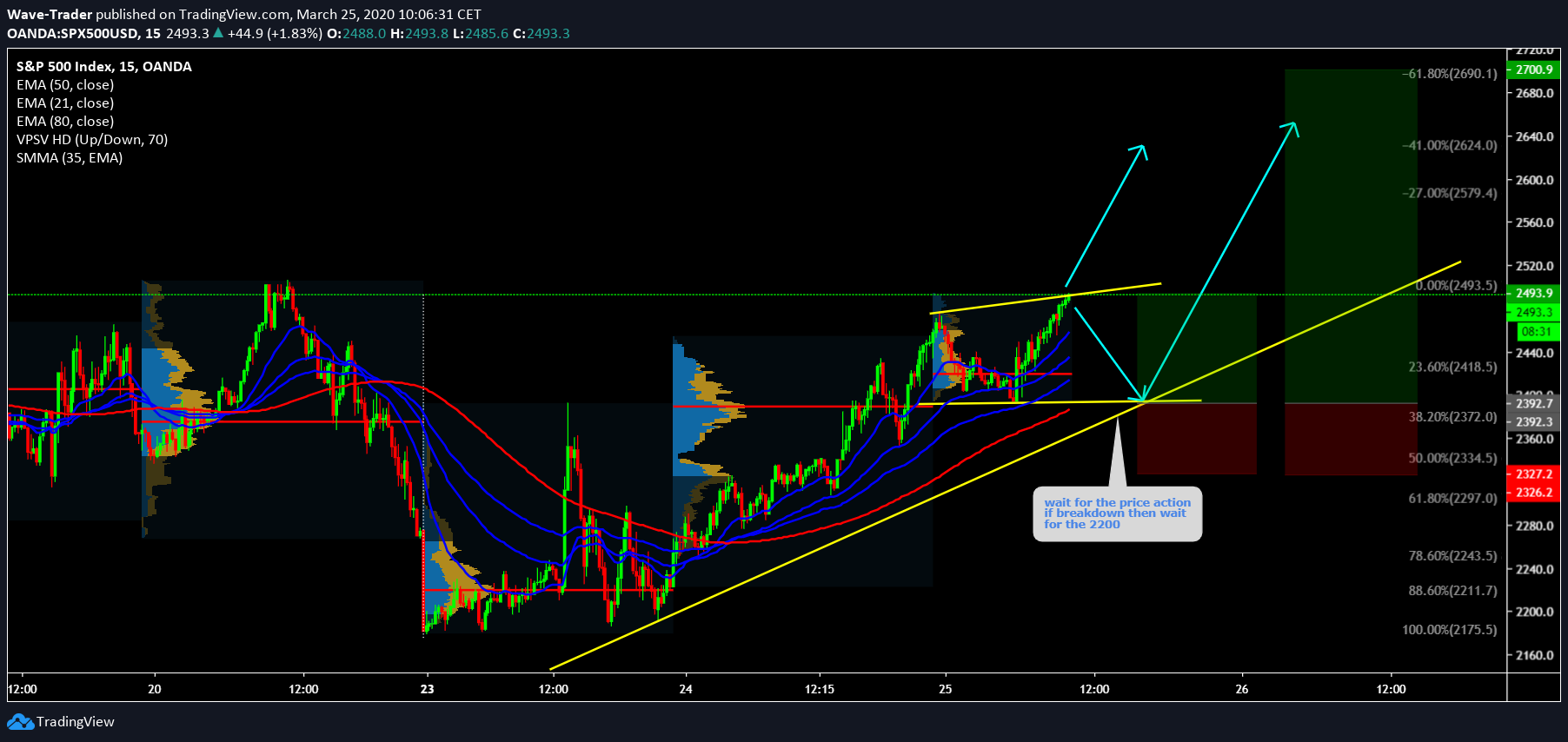This screenshot has width=1568, height=742.
Task: Click the 0.00%(2493.5) Fibonacci level label
Action: pyautogui.click(x=1456, y=285)
